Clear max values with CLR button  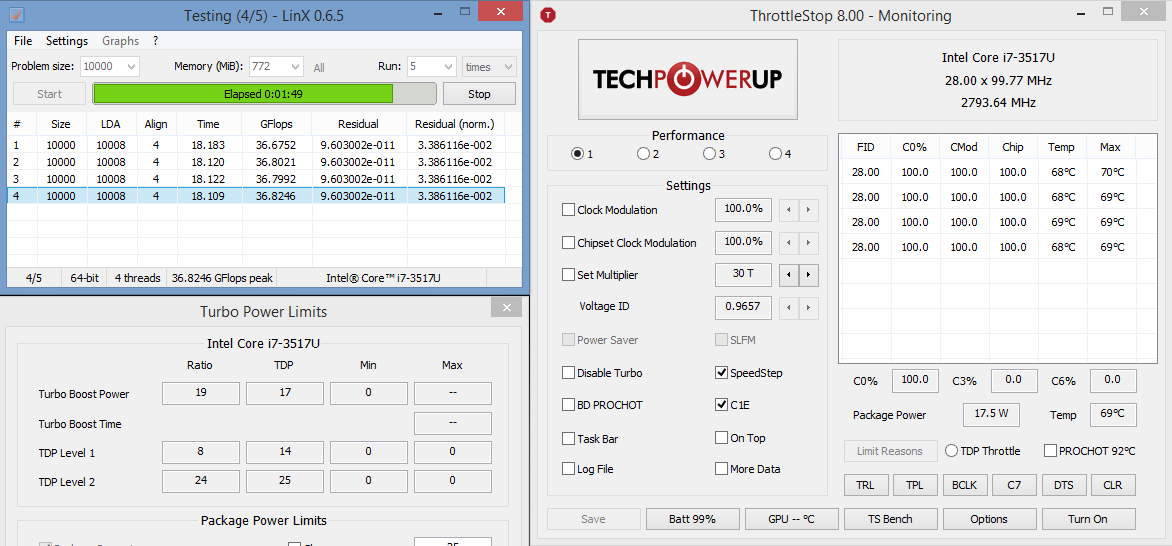click(x=1113, y=485)
